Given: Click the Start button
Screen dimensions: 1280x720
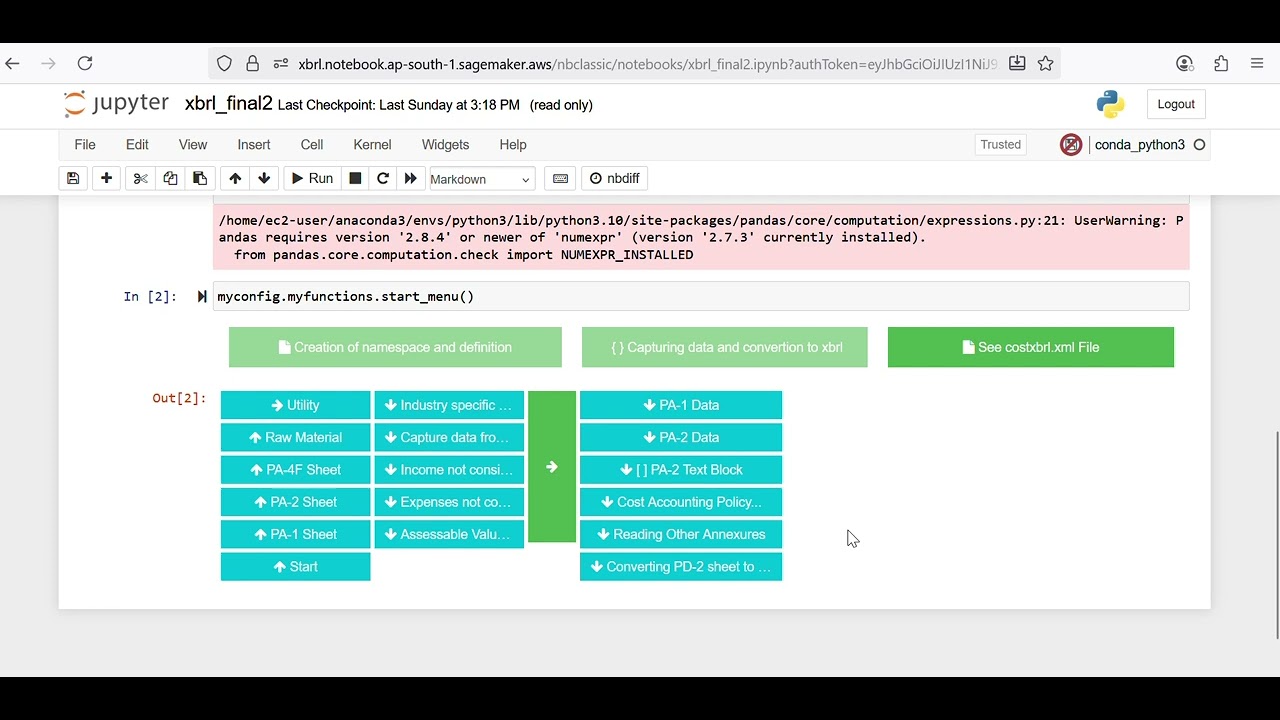Looking at the screenshot, I should coord(295,567).
